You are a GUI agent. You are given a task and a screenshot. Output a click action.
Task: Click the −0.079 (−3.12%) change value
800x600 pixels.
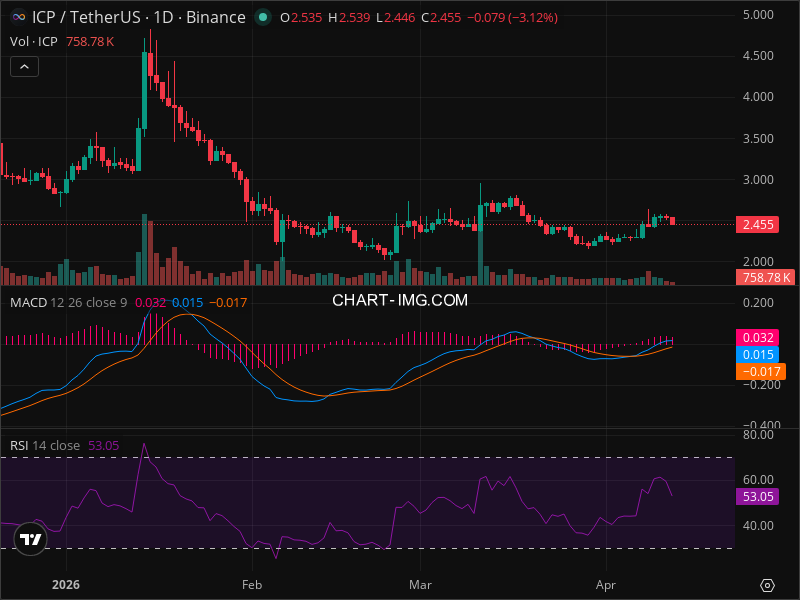point(513,18)
